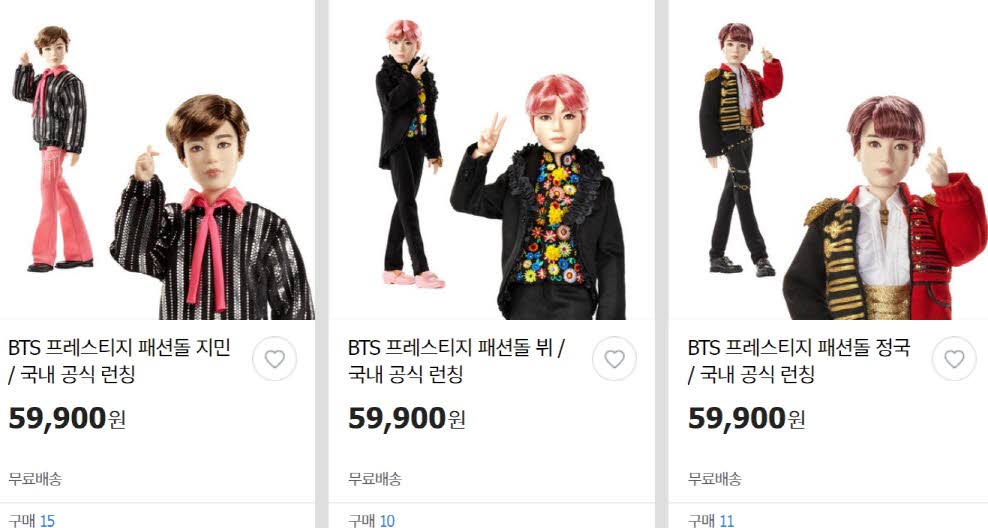Image resolution: width=988 pixels, height=528 pixels.
Task: Select the Jungkook doll's 59,900원 price
Action: pyautogui.click(x=747, y=418)
